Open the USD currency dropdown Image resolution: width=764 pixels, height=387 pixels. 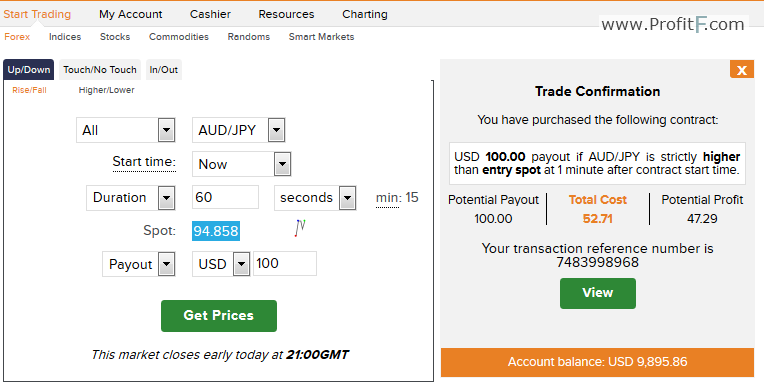pos(221,264)
